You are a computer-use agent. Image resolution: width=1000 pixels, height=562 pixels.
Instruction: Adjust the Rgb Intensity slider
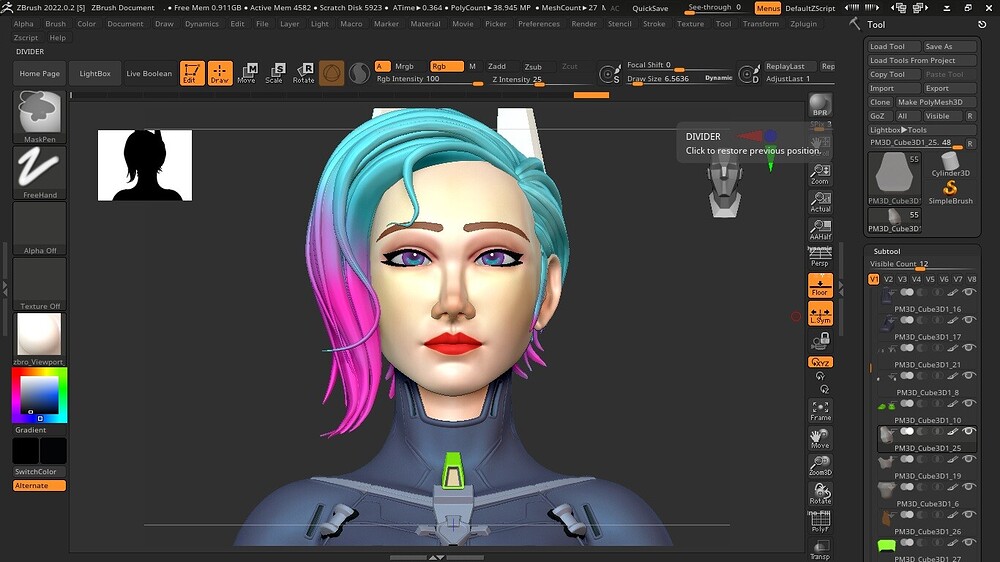(429, 79)
